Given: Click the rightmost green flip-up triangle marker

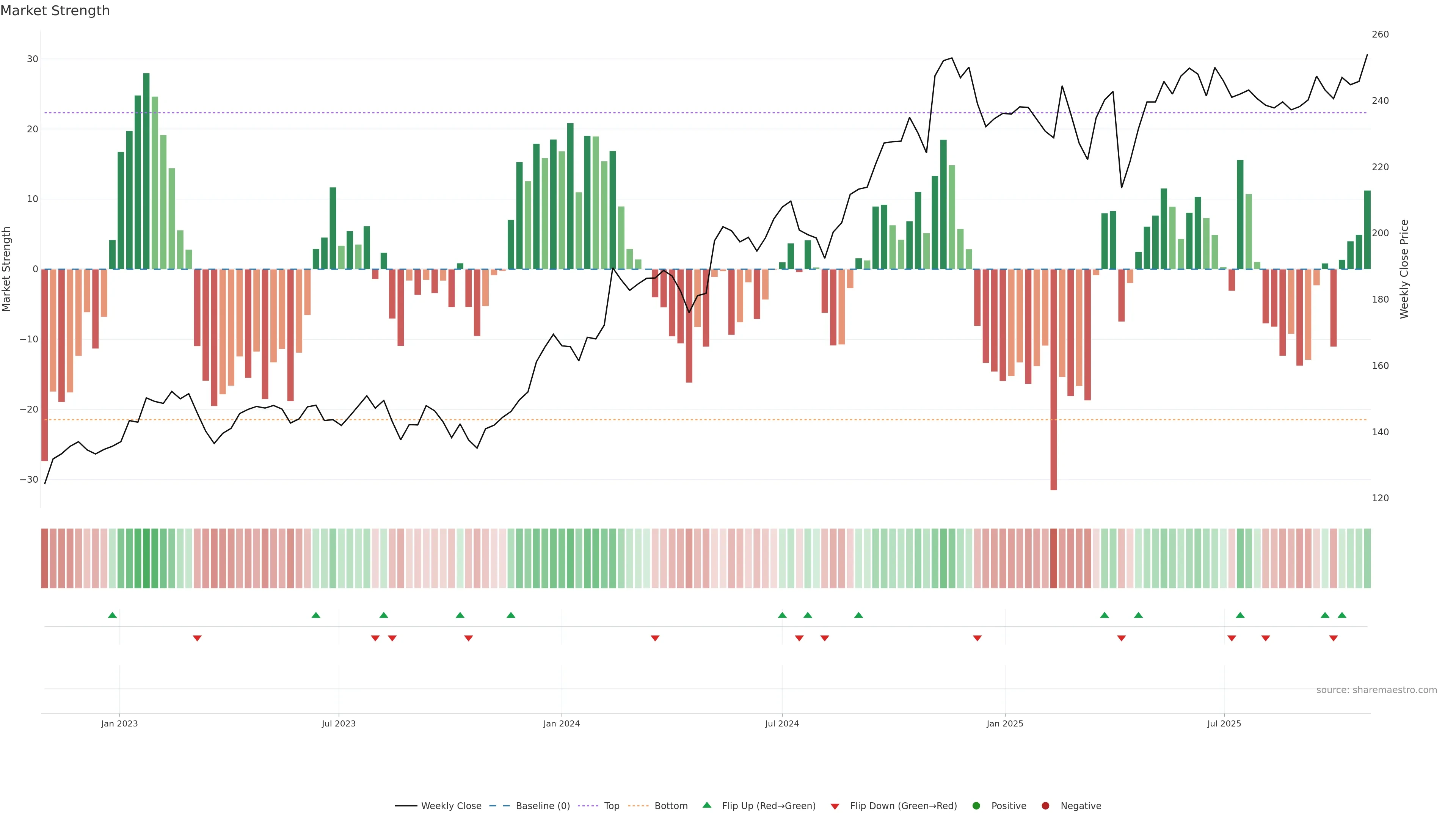Looking at the screenshot, I should (x=1342, y=615).
